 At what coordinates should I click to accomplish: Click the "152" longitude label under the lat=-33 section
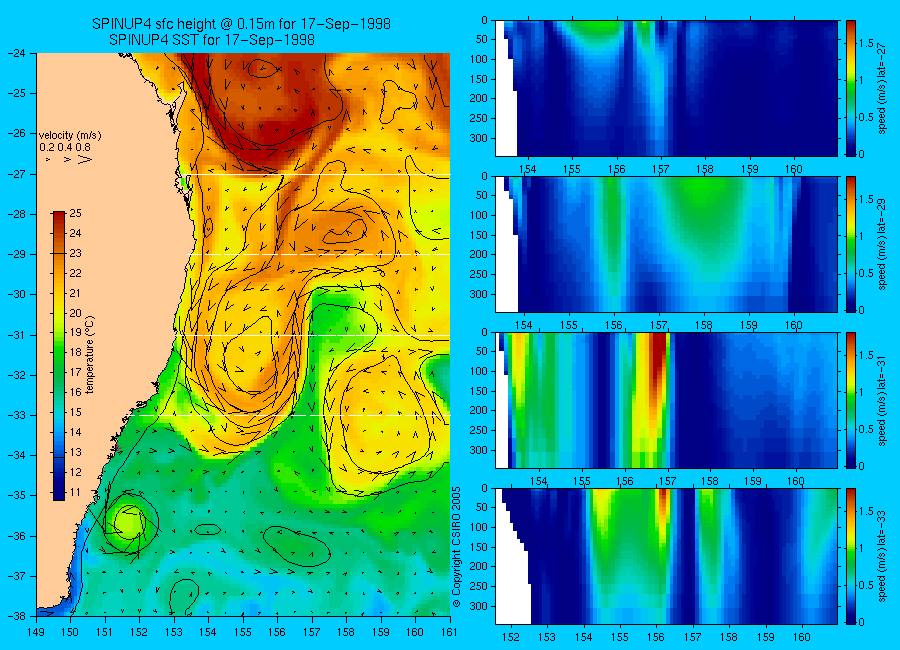point(510,637)
